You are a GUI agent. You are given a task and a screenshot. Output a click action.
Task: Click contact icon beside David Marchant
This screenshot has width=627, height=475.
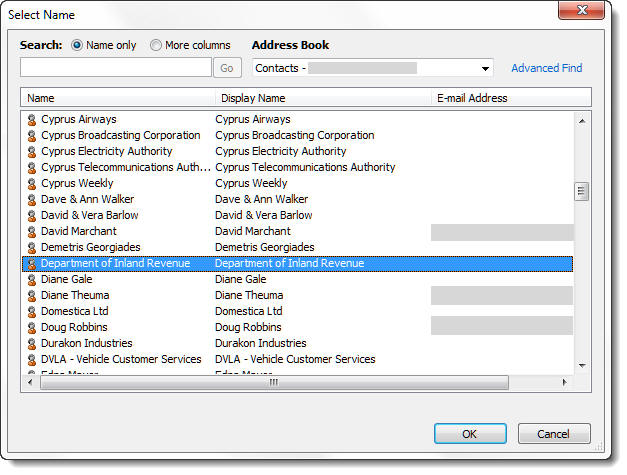pos(32,232)
